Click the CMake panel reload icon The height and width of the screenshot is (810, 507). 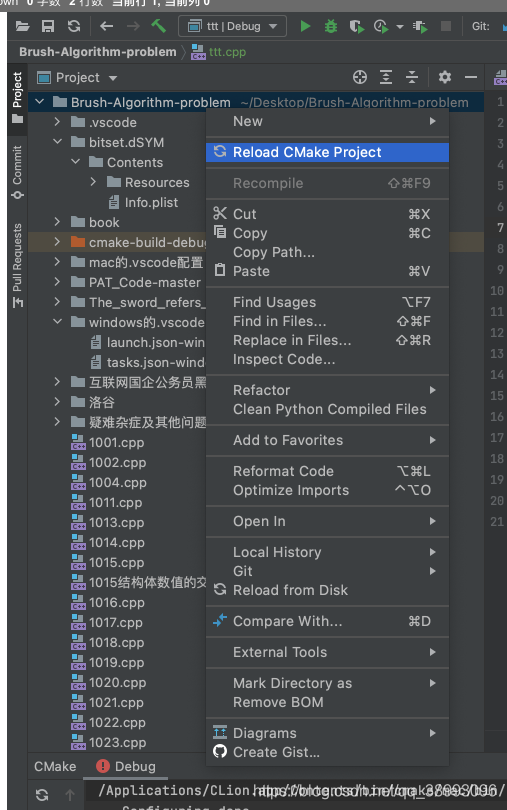[42, 795]
